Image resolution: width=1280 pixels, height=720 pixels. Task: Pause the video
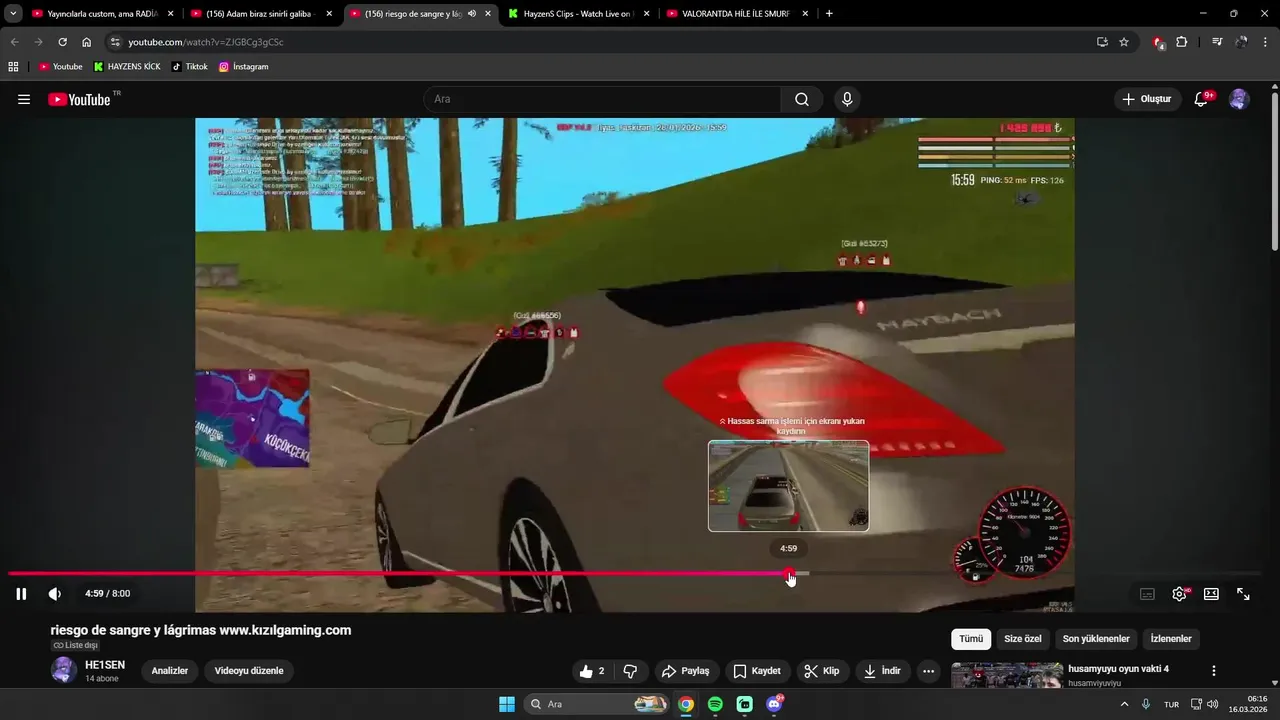tap(21, 594)
